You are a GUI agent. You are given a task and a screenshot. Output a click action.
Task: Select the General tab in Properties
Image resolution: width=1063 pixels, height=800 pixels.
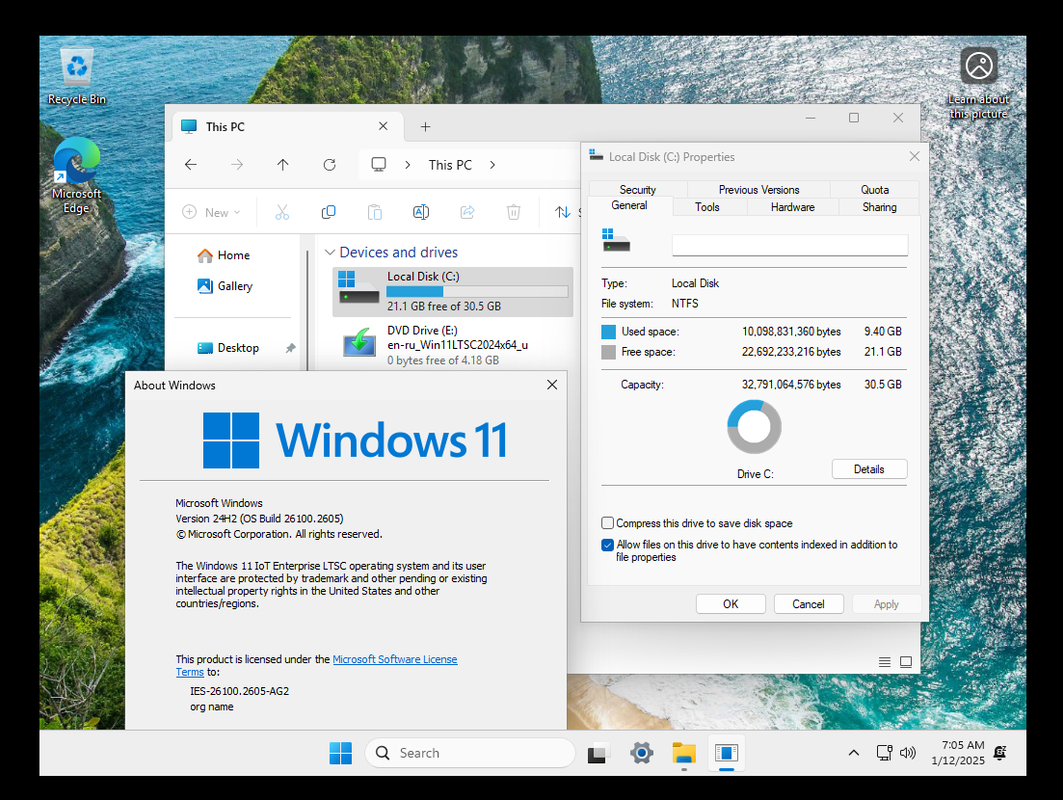(x=629, y=205)
